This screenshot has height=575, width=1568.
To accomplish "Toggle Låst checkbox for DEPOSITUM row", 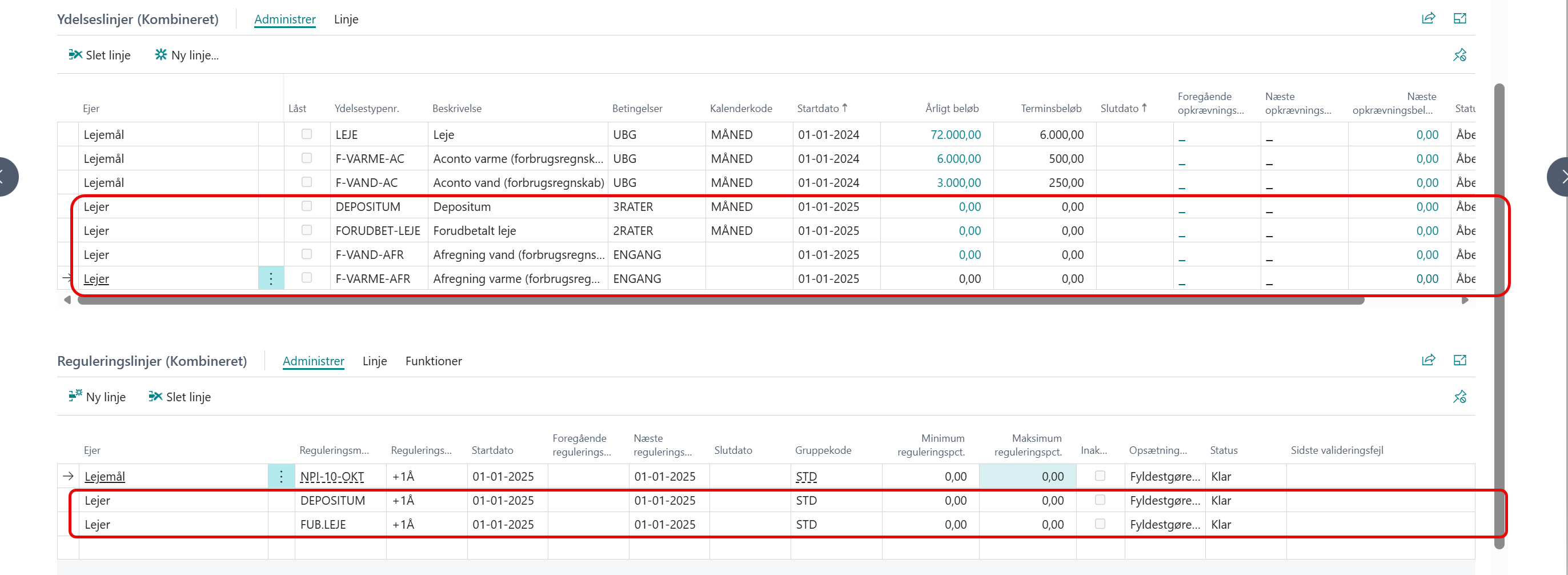I will [x=307, y=206].
